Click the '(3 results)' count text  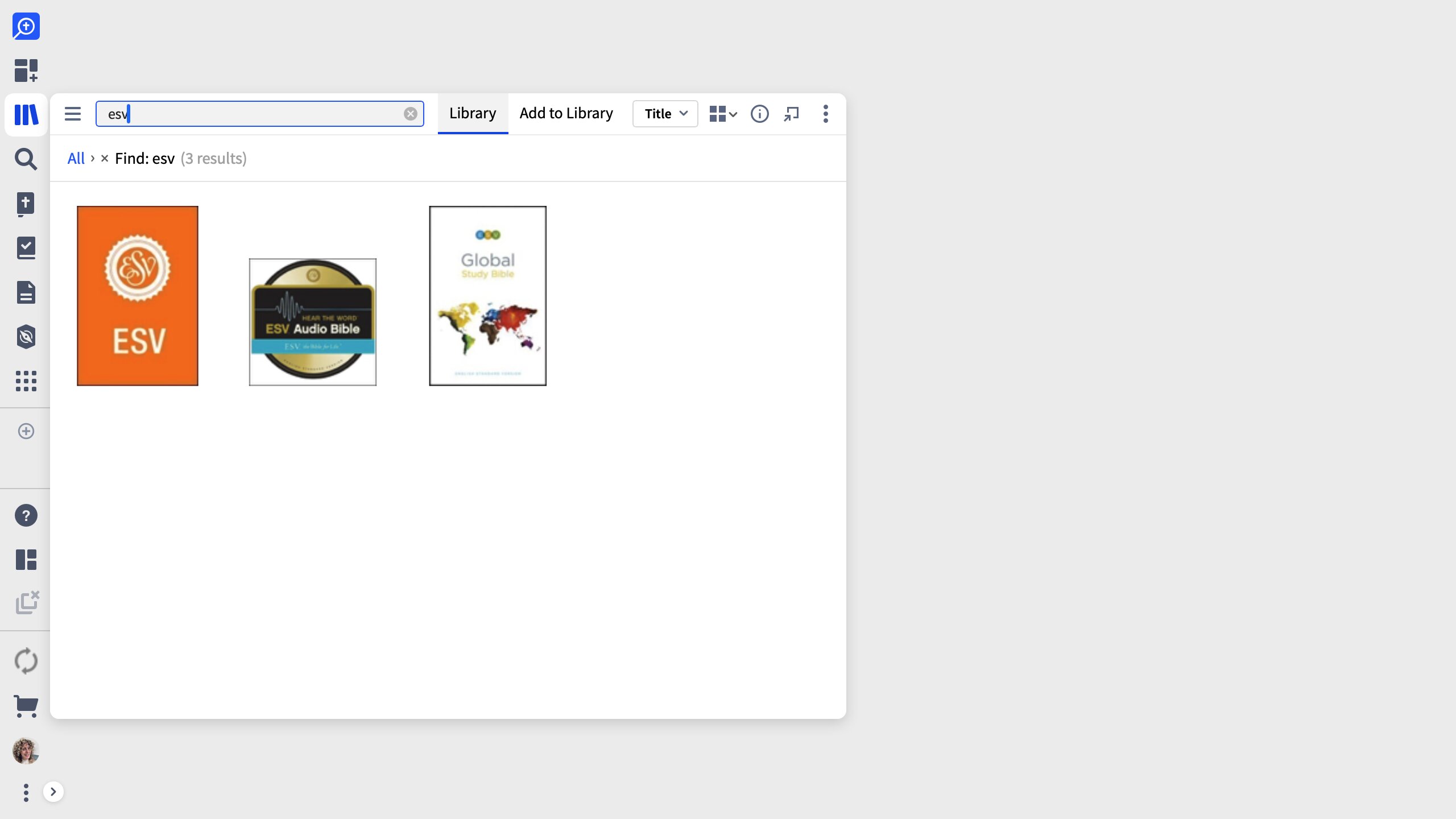pyautogui.click(x=214, y=158)
